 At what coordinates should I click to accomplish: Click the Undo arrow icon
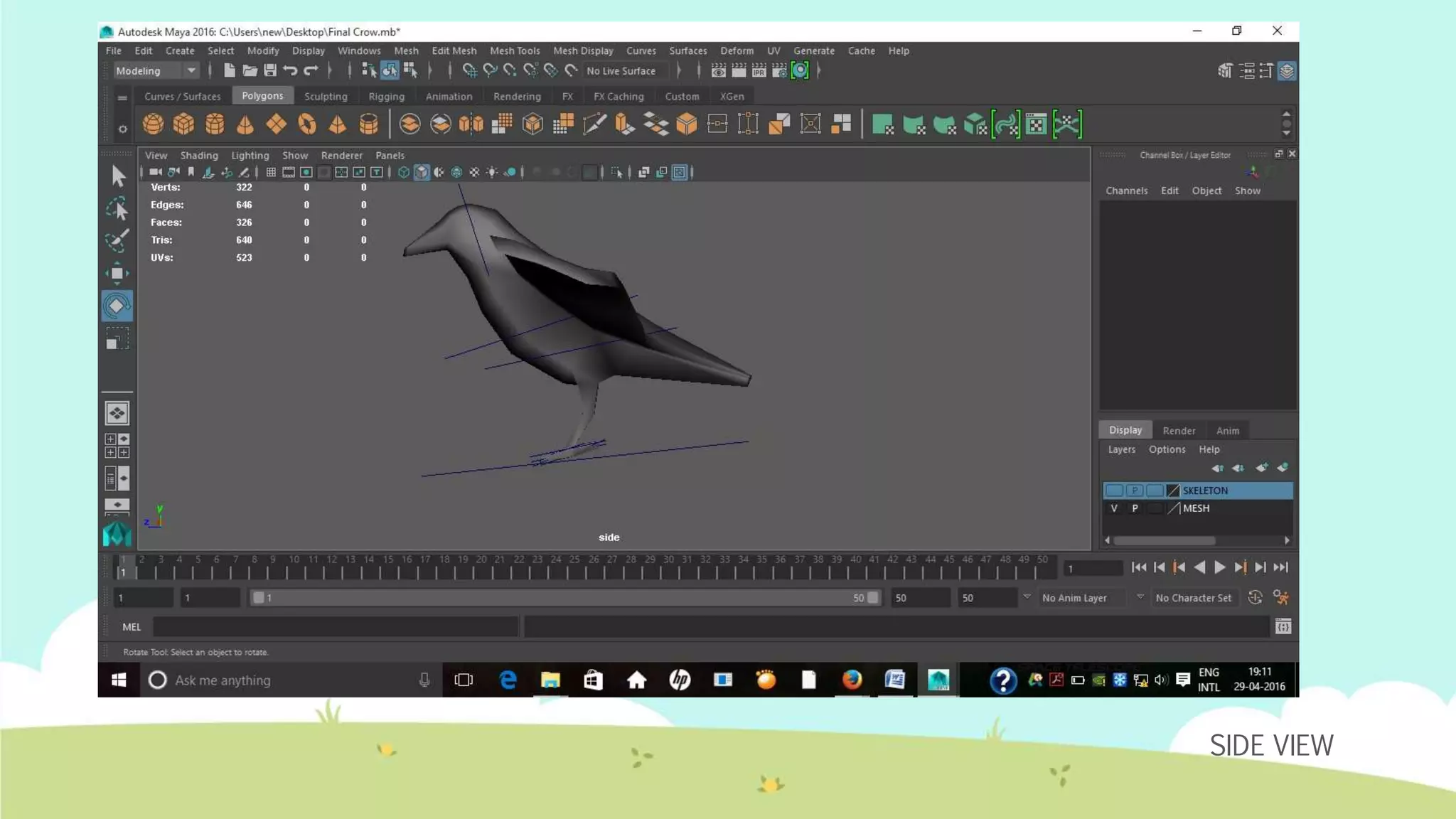pyautogui.click(x=290, y=70)
